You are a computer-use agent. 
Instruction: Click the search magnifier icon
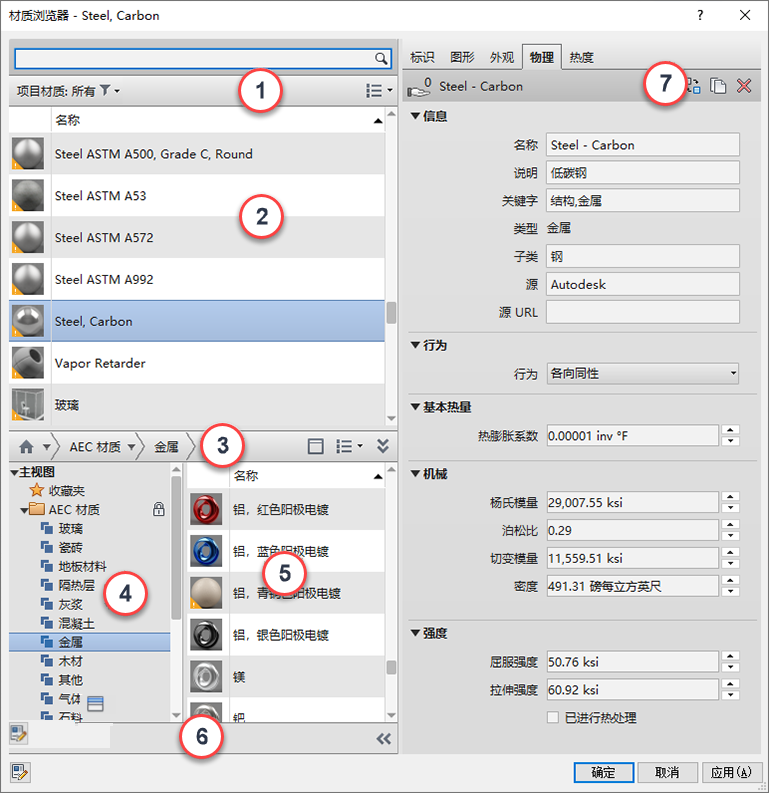coord(381,59)
